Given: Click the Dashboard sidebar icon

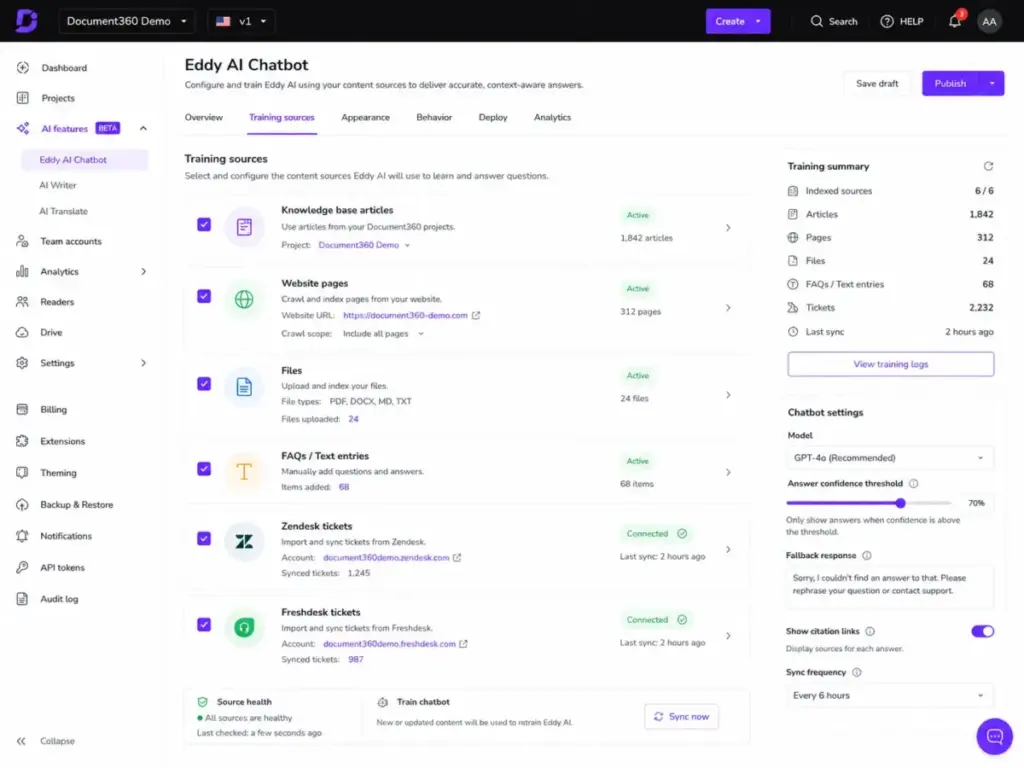Looking at the screenshot, I should pos(23,68).
